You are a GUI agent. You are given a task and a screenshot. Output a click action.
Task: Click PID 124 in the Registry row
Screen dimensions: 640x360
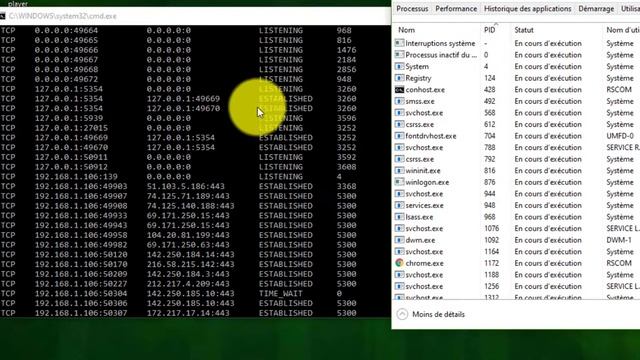489,78
